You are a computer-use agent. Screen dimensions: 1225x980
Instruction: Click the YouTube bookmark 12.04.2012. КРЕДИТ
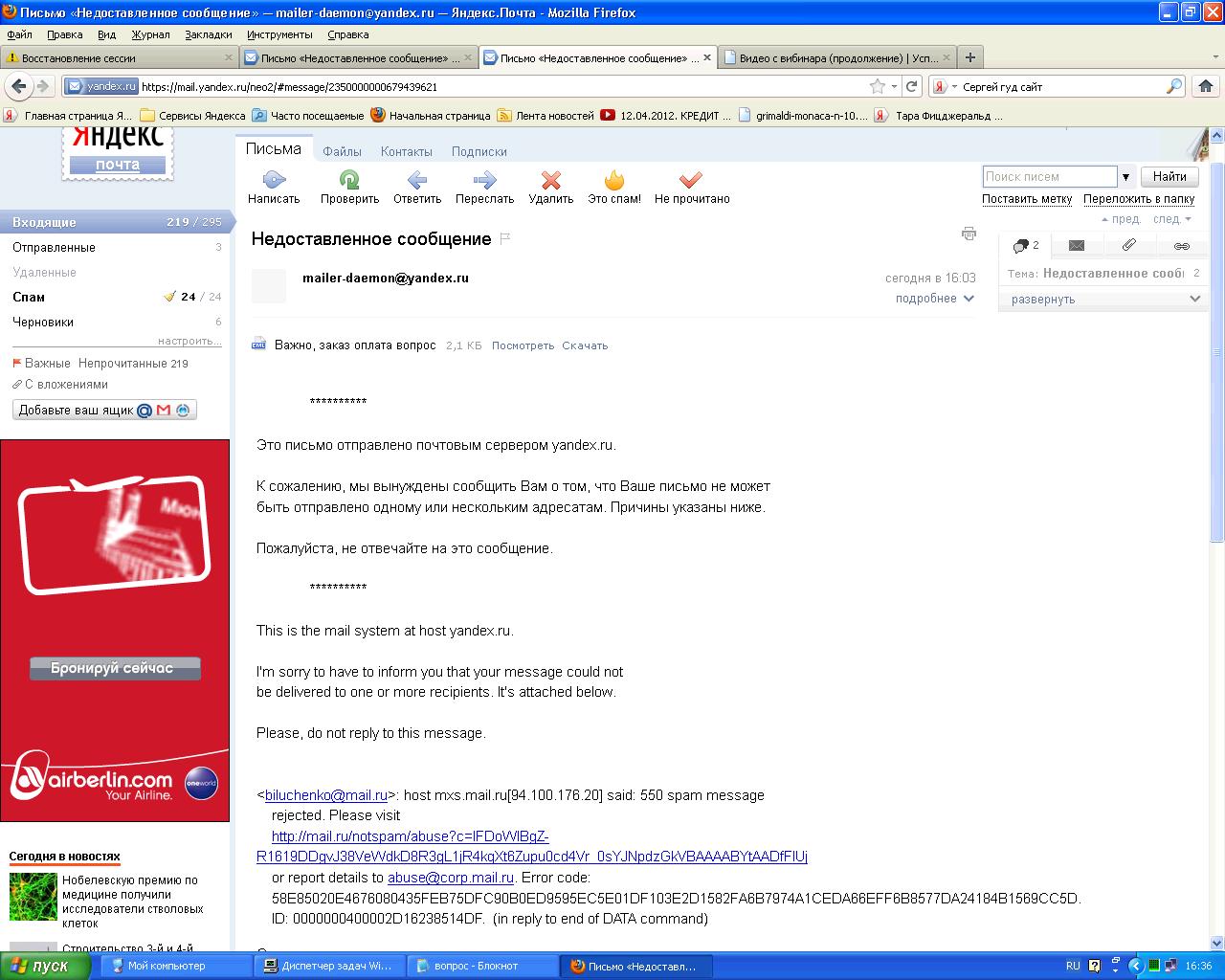(x=665, y=116)
